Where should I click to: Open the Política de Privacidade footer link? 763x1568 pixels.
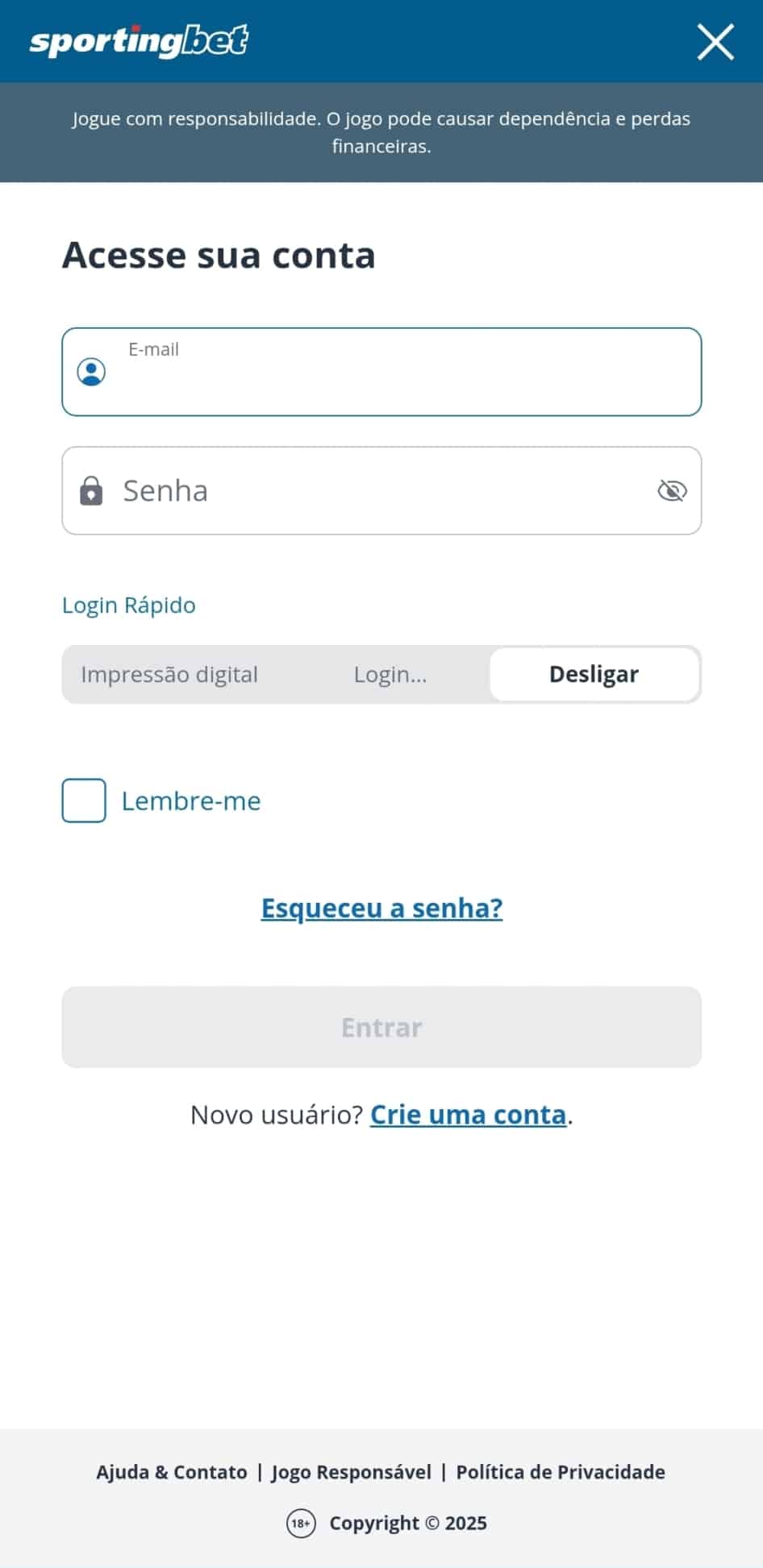(561, 1472)
